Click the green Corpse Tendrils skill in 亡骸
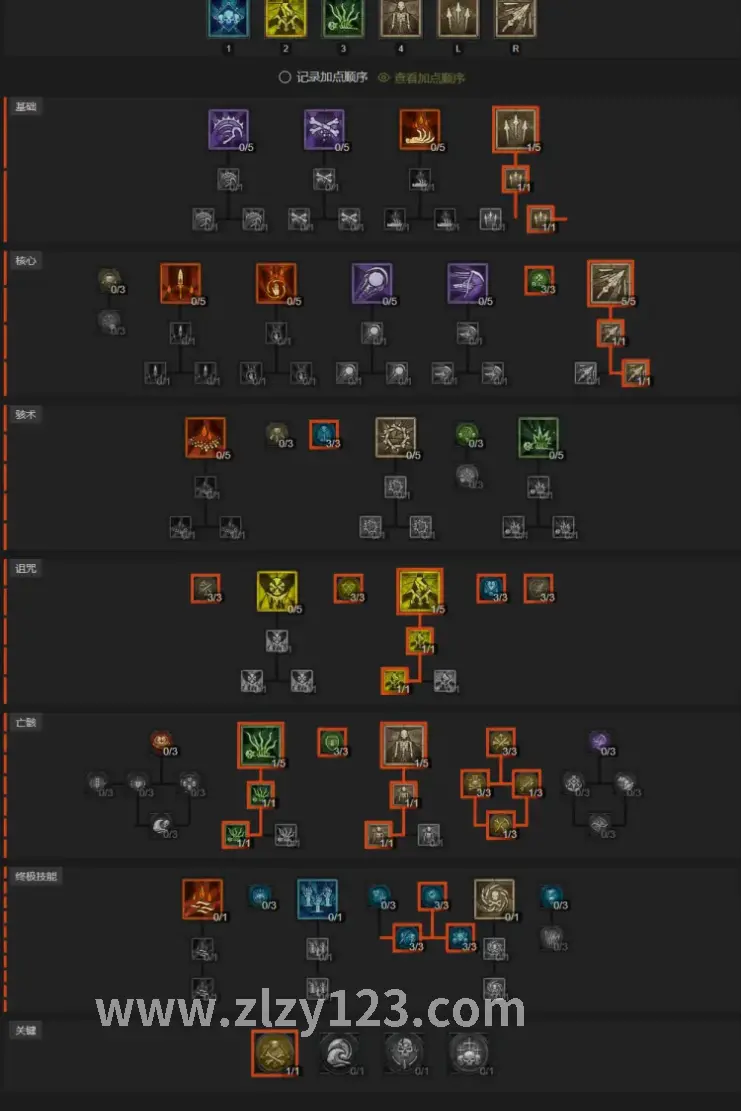Viewport: 741px width, 1111px height. click(x=261, y=745)
